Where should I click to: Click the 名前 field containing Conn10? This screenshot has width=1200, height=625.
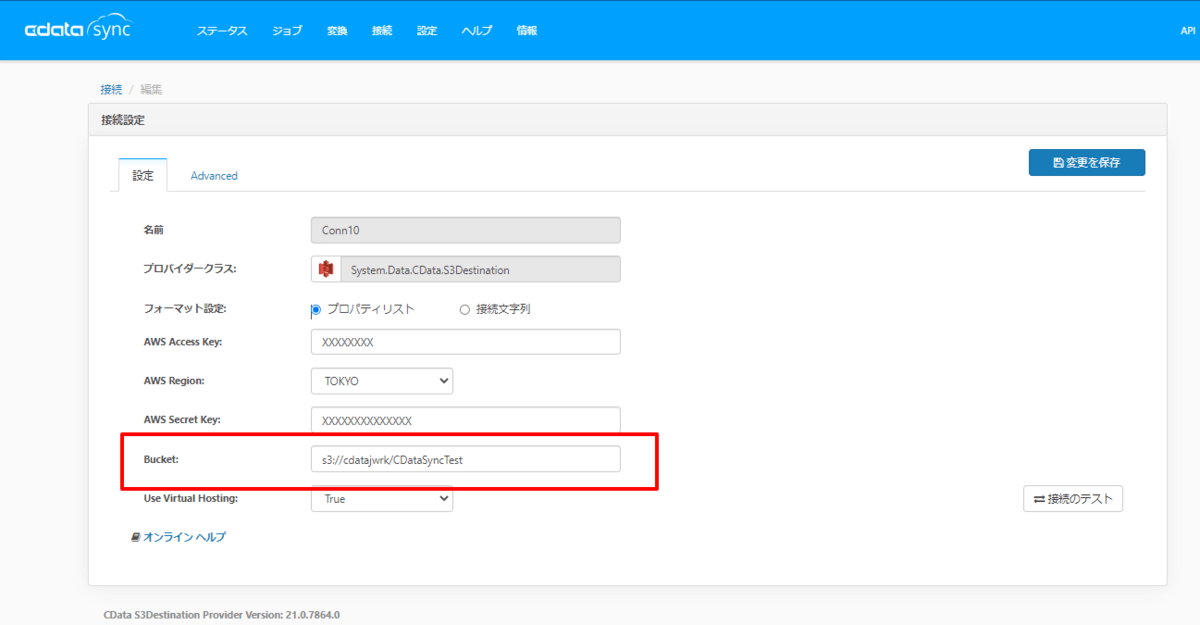point(466,230)
